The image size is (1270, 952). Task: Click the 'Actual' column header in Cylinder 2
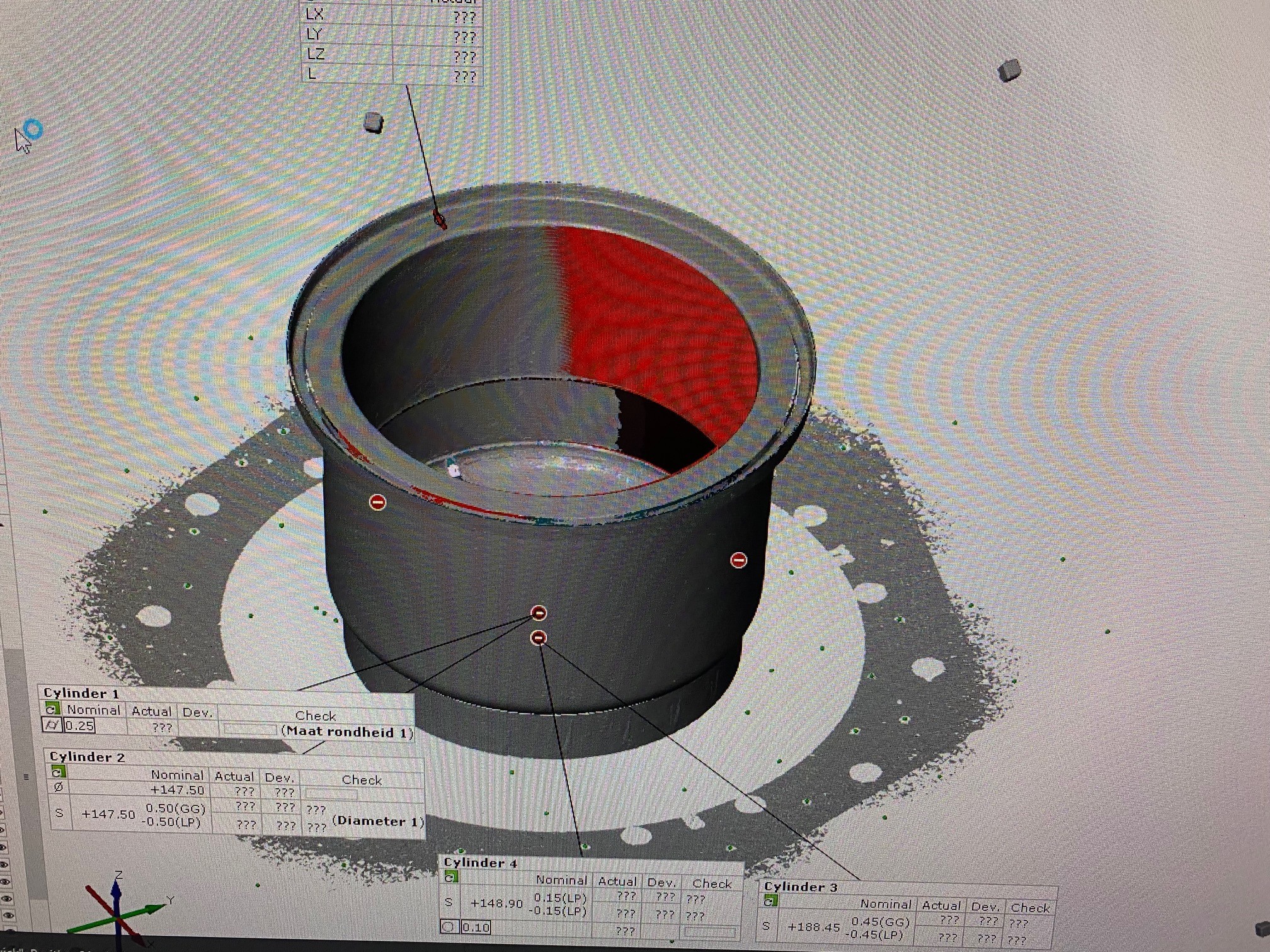pos(234,776)
